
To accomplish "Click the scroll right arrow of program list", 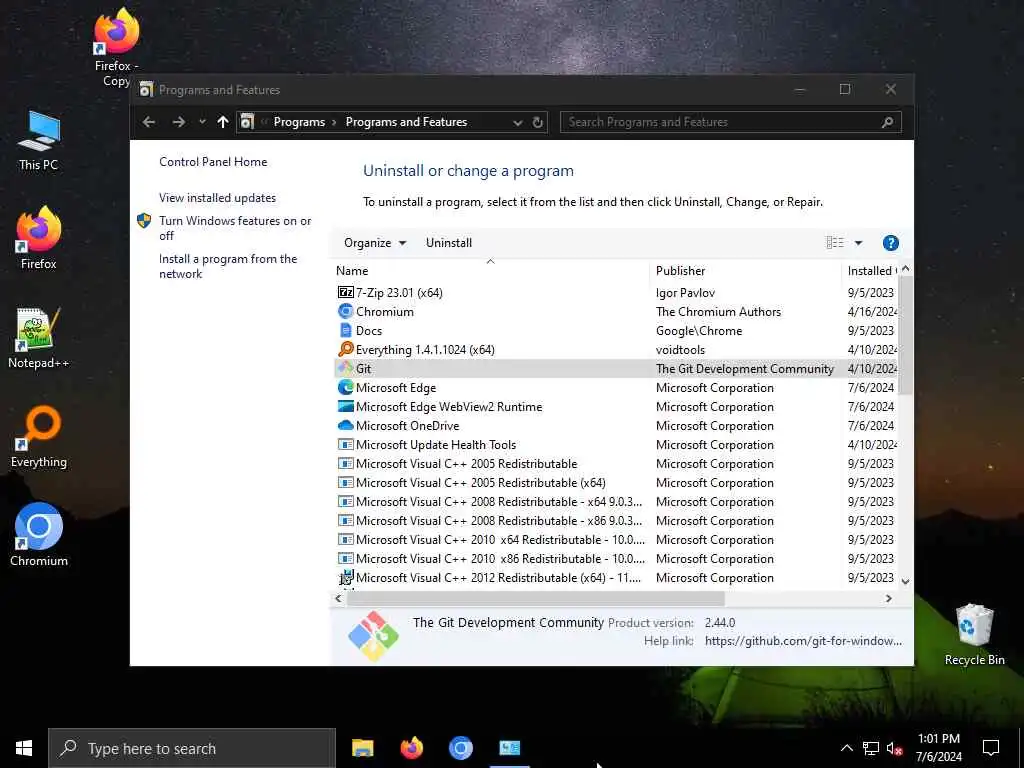I will (x=888, y=598).
